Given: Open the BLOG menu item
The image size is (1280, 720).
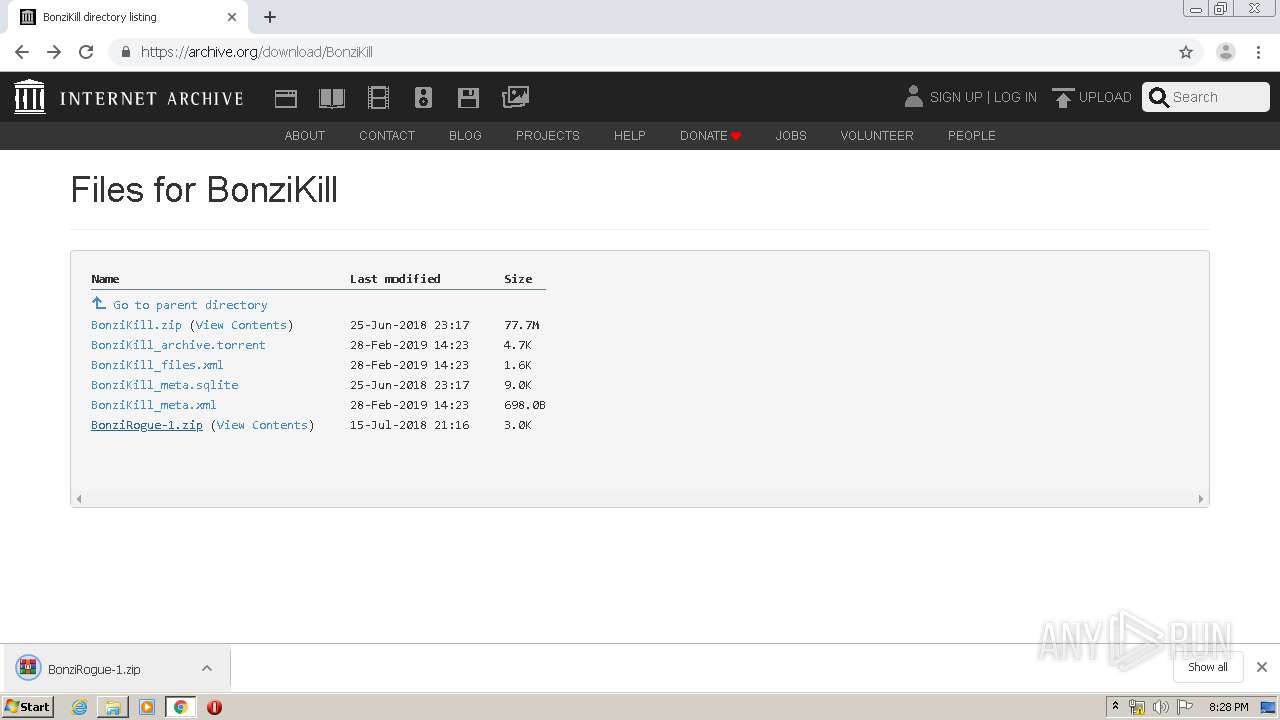Looking at the screenshot, I should (465, 135).
